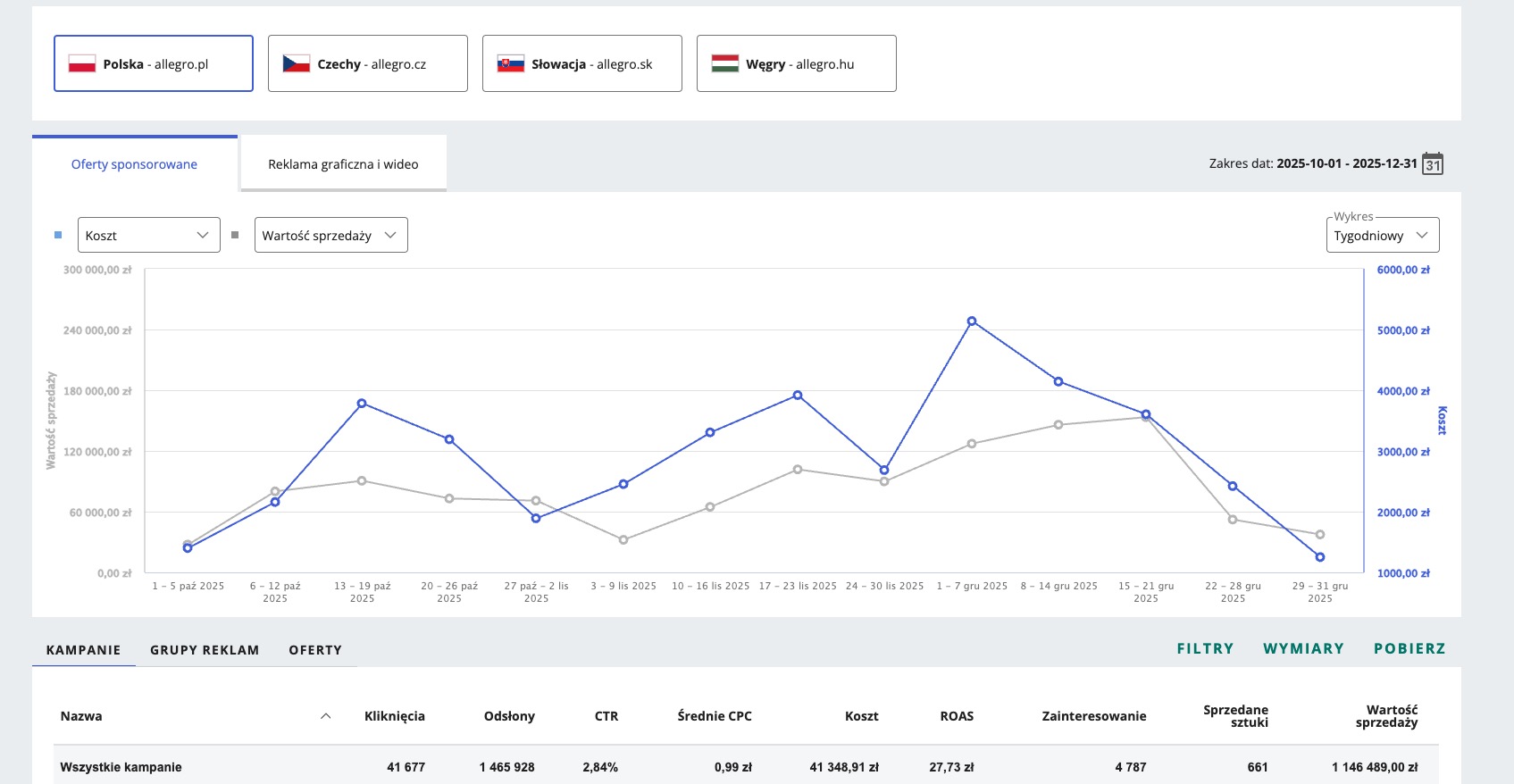Expand the Tygodniowy chart interval dropdown
This screenshot has width=1514, height=784.
coord(1382,236)
